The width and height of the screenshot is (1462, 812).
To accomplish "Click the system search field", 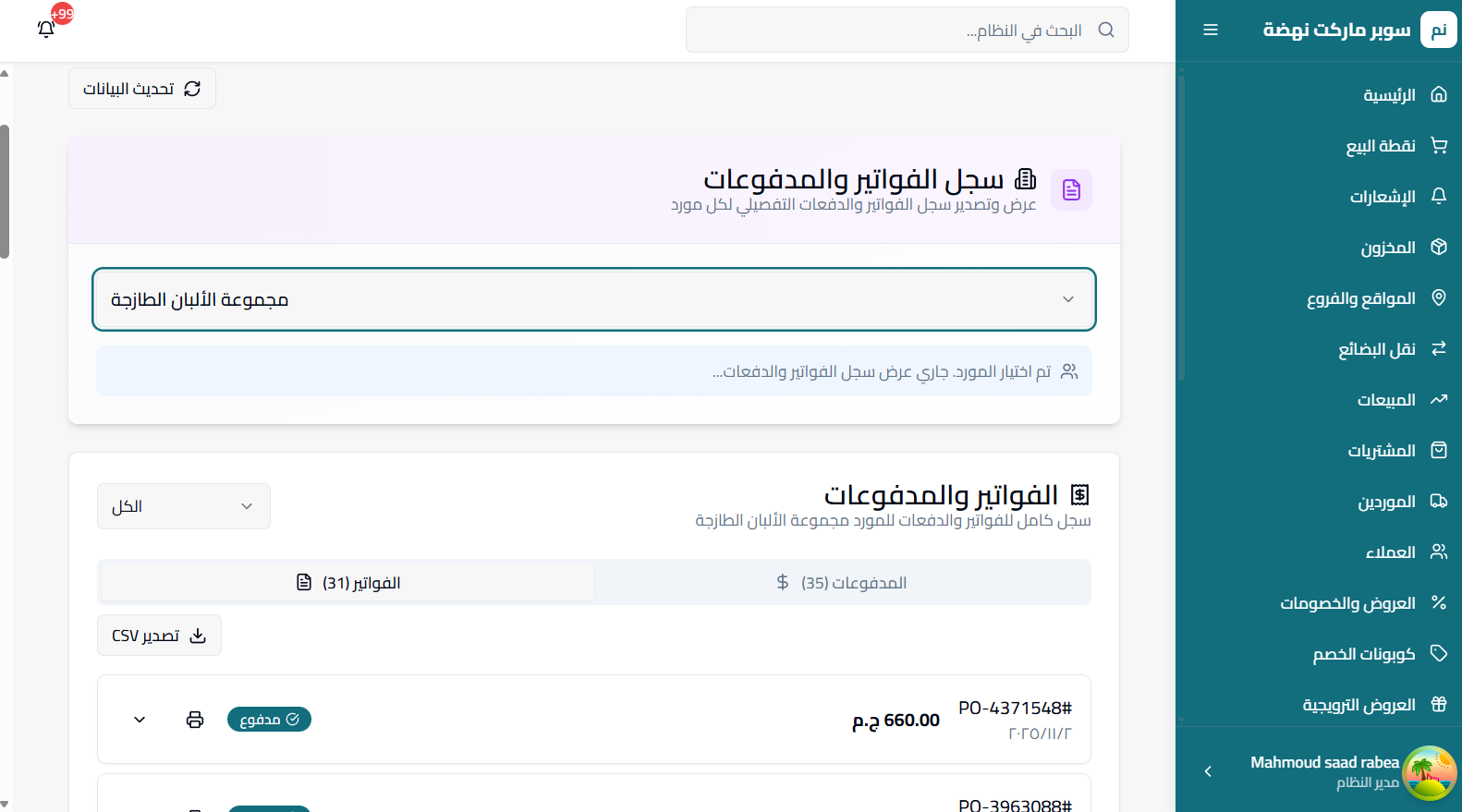I will coord(908,30).
